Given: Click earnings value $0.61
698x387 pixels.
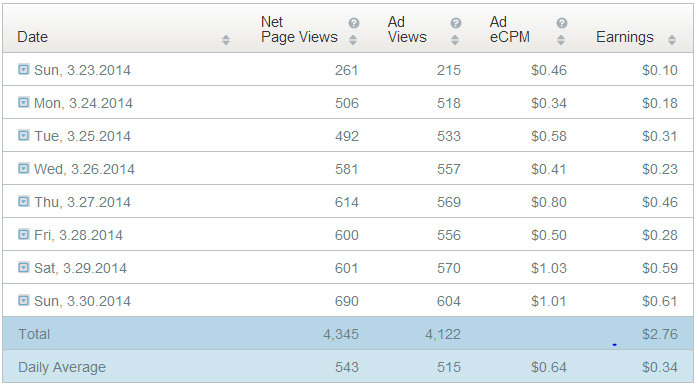Looking at the screenshot, I should [x=660, y=301].
